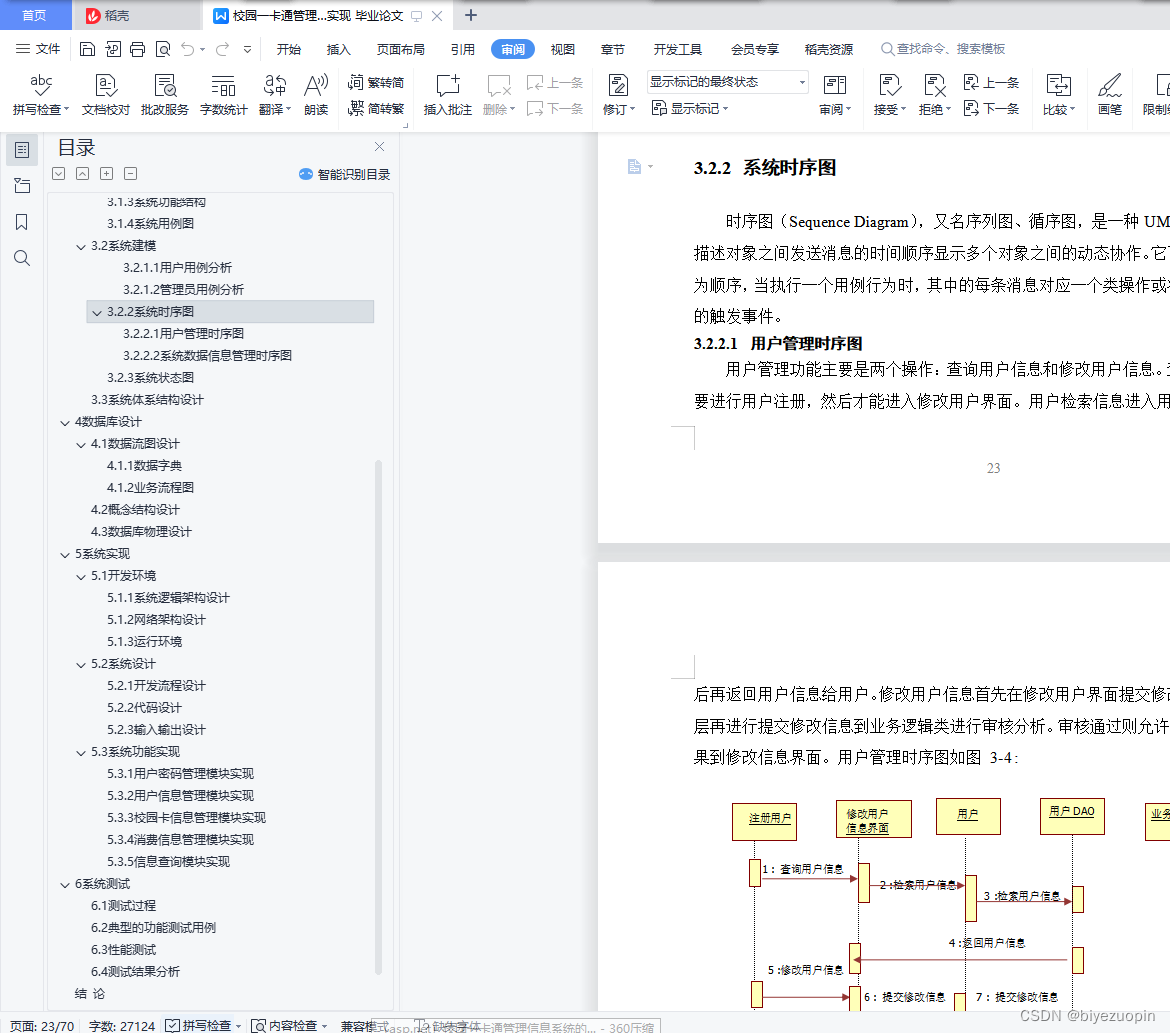1170x1033 pixels.
Task: Switch to the 引用 ribbon tab
Action: 463,49
